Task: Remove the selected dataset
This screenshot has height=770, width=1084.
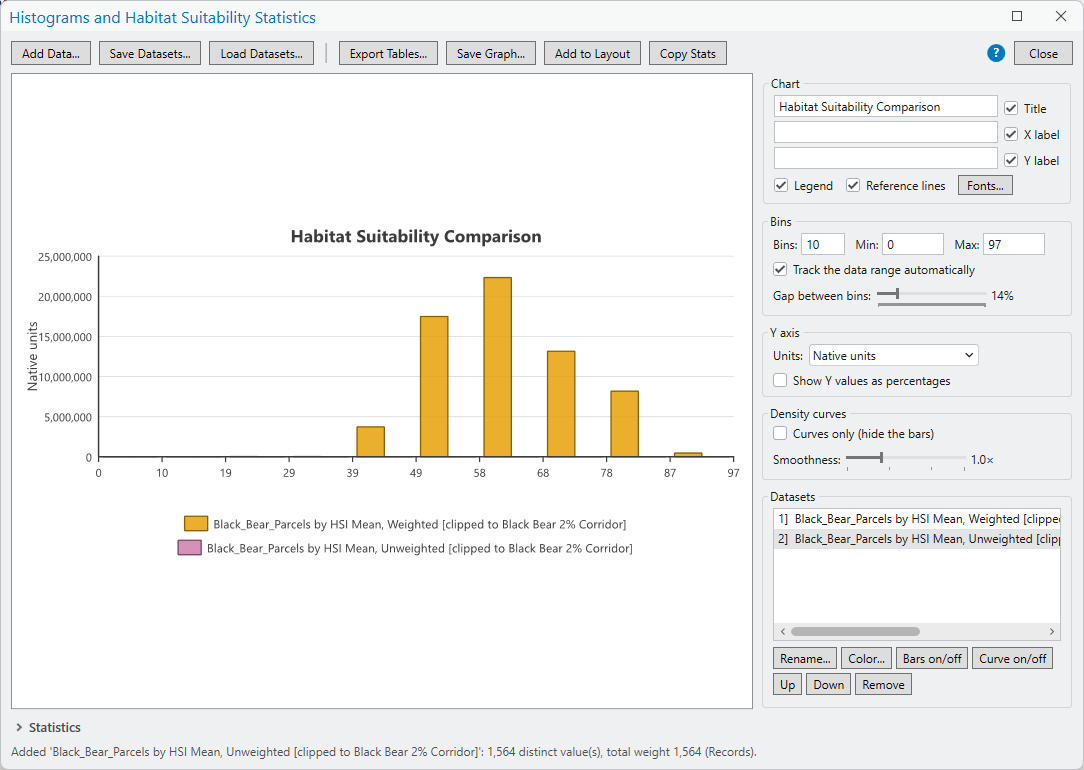Action: [883, 684]
